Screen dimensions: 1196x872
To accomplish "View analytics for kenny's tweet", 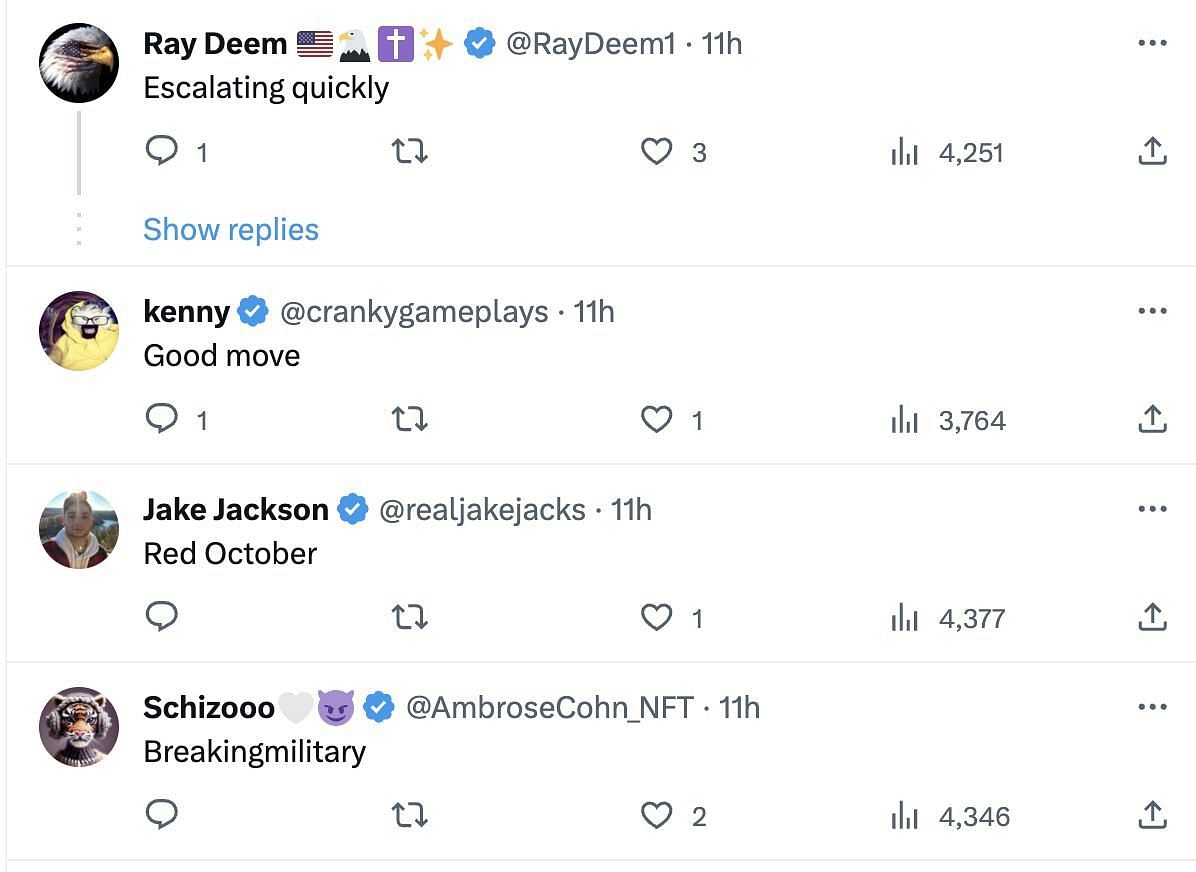I will (x=904, y=420).
